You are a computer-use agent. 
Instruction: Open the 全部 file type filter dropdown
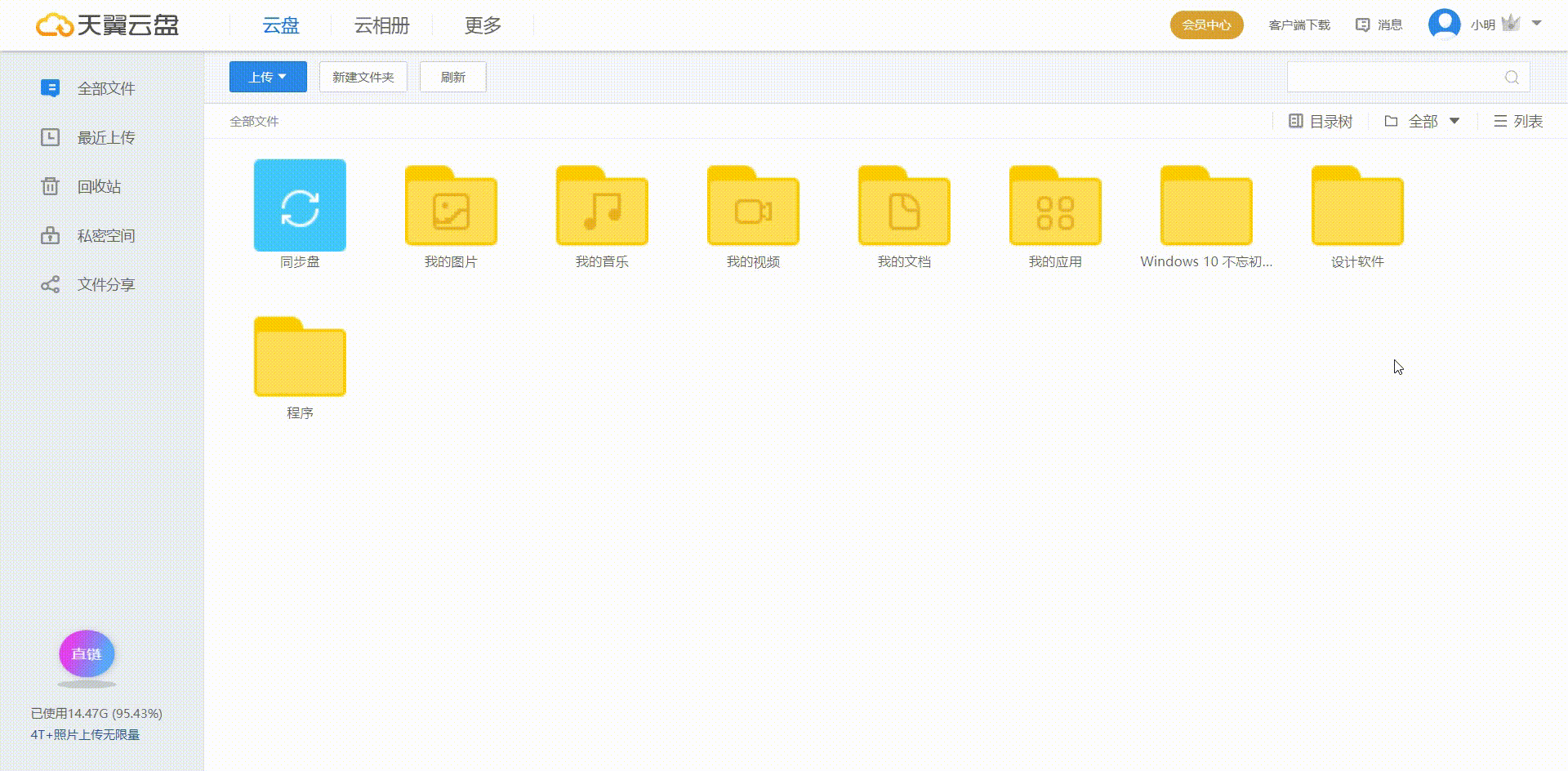click(1423, 122)
